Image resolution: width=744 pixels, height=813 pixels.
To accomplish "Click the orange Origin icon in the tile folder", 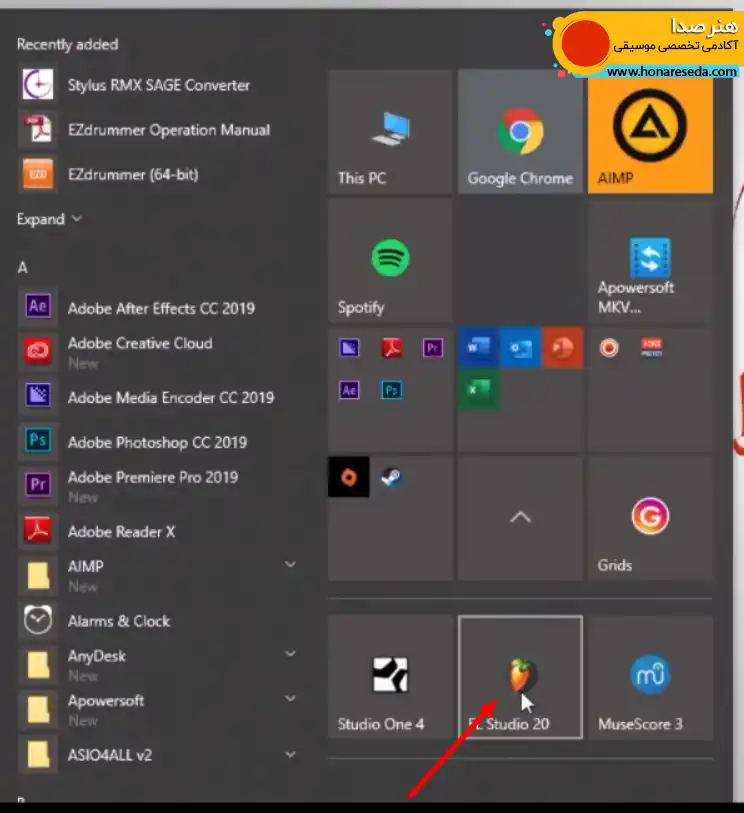I will coord(349,477).
